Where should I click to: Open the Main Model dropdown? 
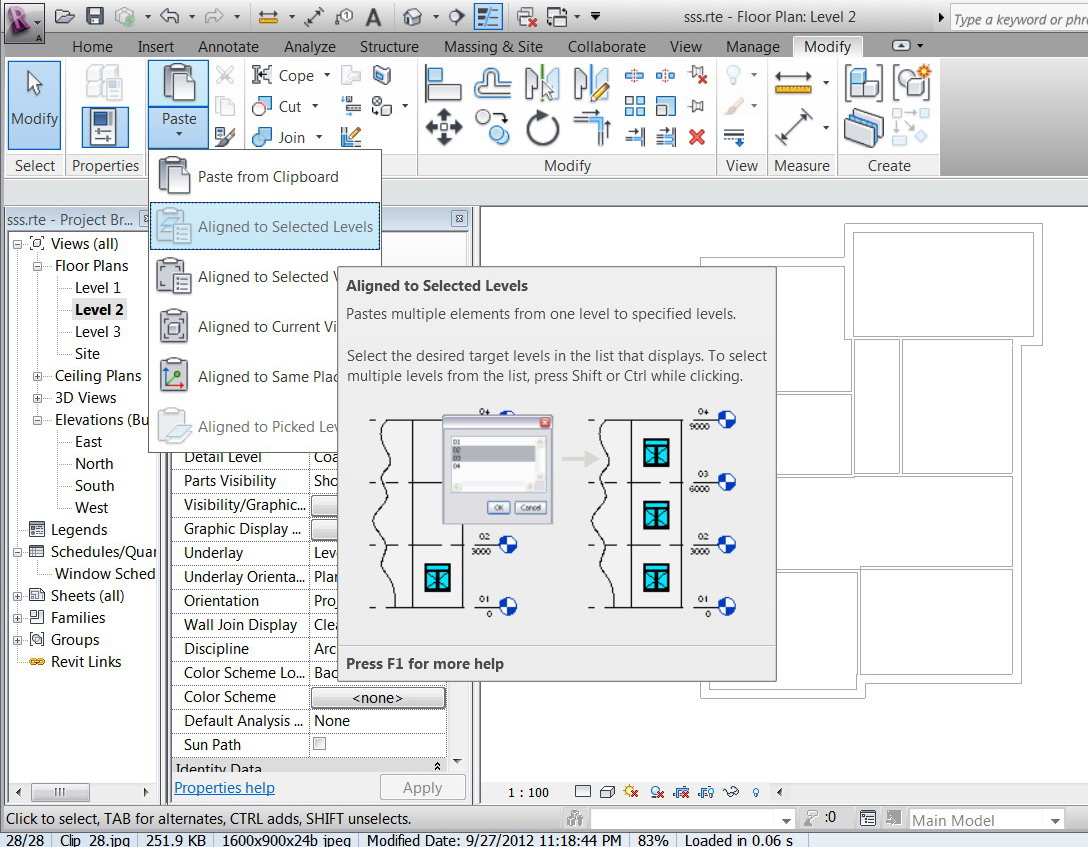1055,820
